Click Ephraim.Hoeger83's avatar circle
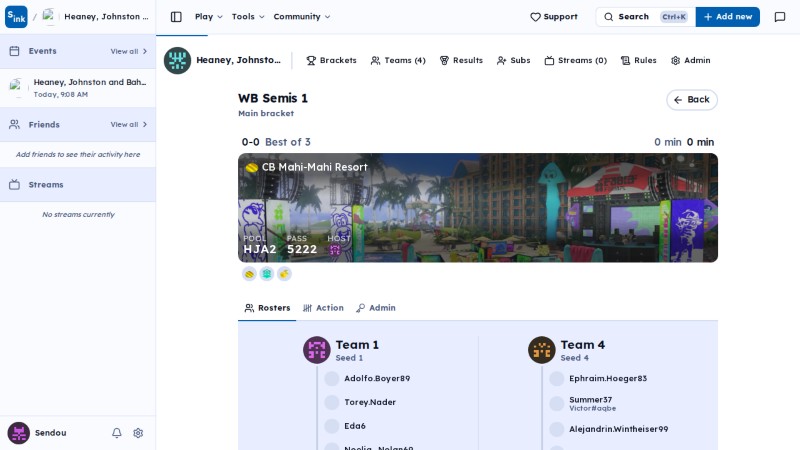800x450 pixels. pos(557,379)
